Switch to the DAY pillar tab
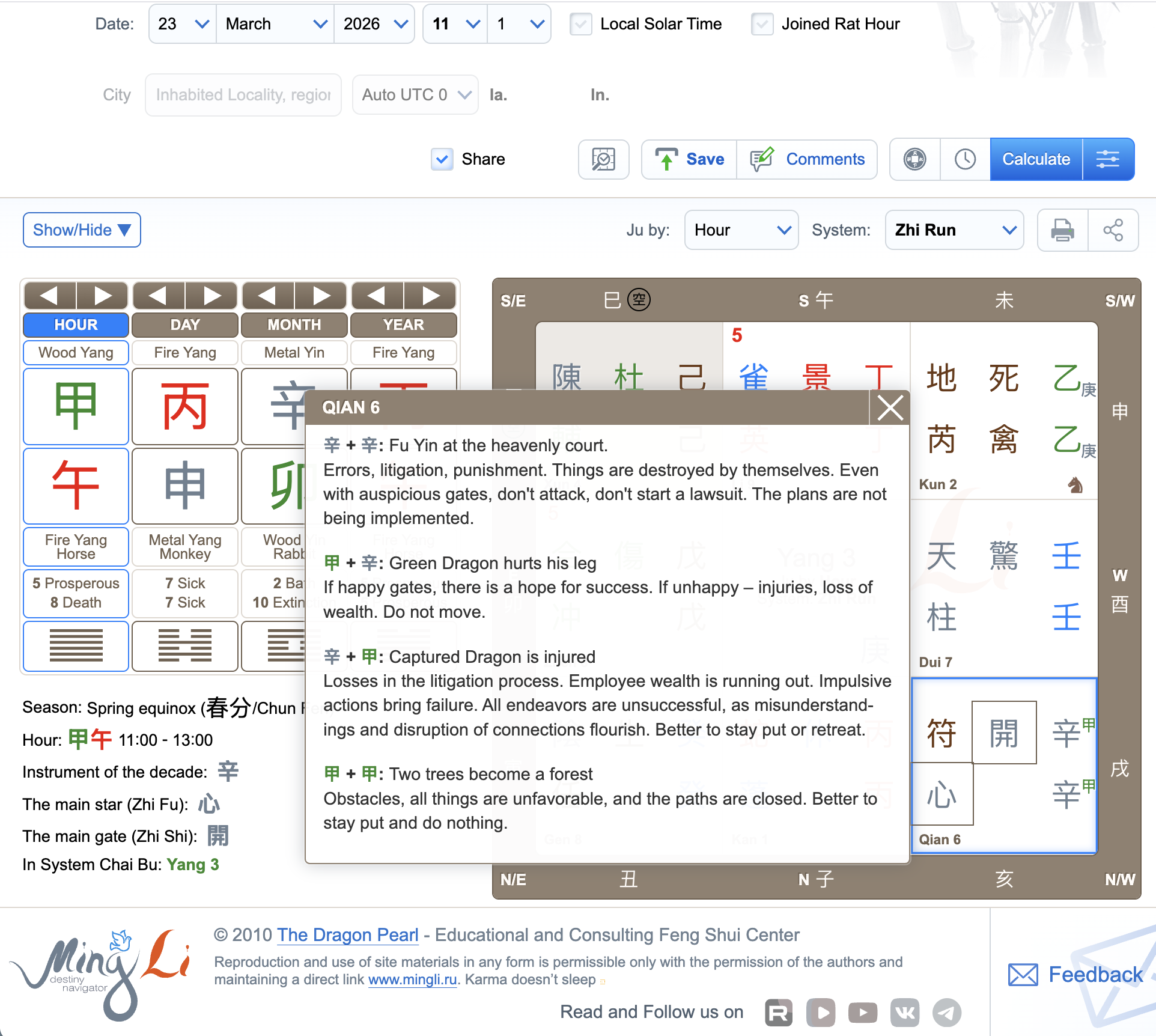The height and width of the screenshot is (1036, 1156). coord(184,325)
